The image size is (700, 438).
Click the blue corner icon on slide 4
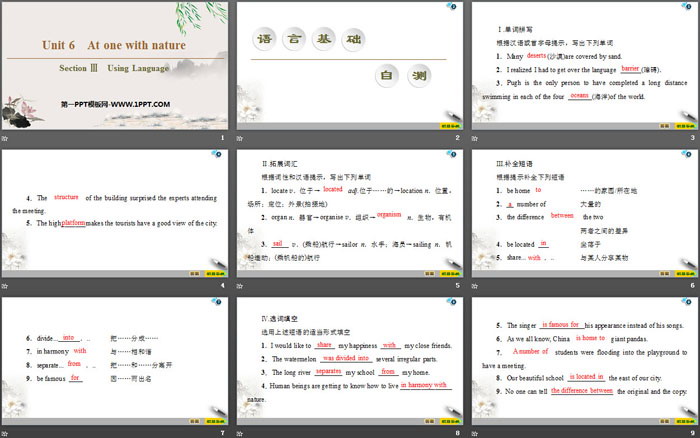[x=217, y=154]
